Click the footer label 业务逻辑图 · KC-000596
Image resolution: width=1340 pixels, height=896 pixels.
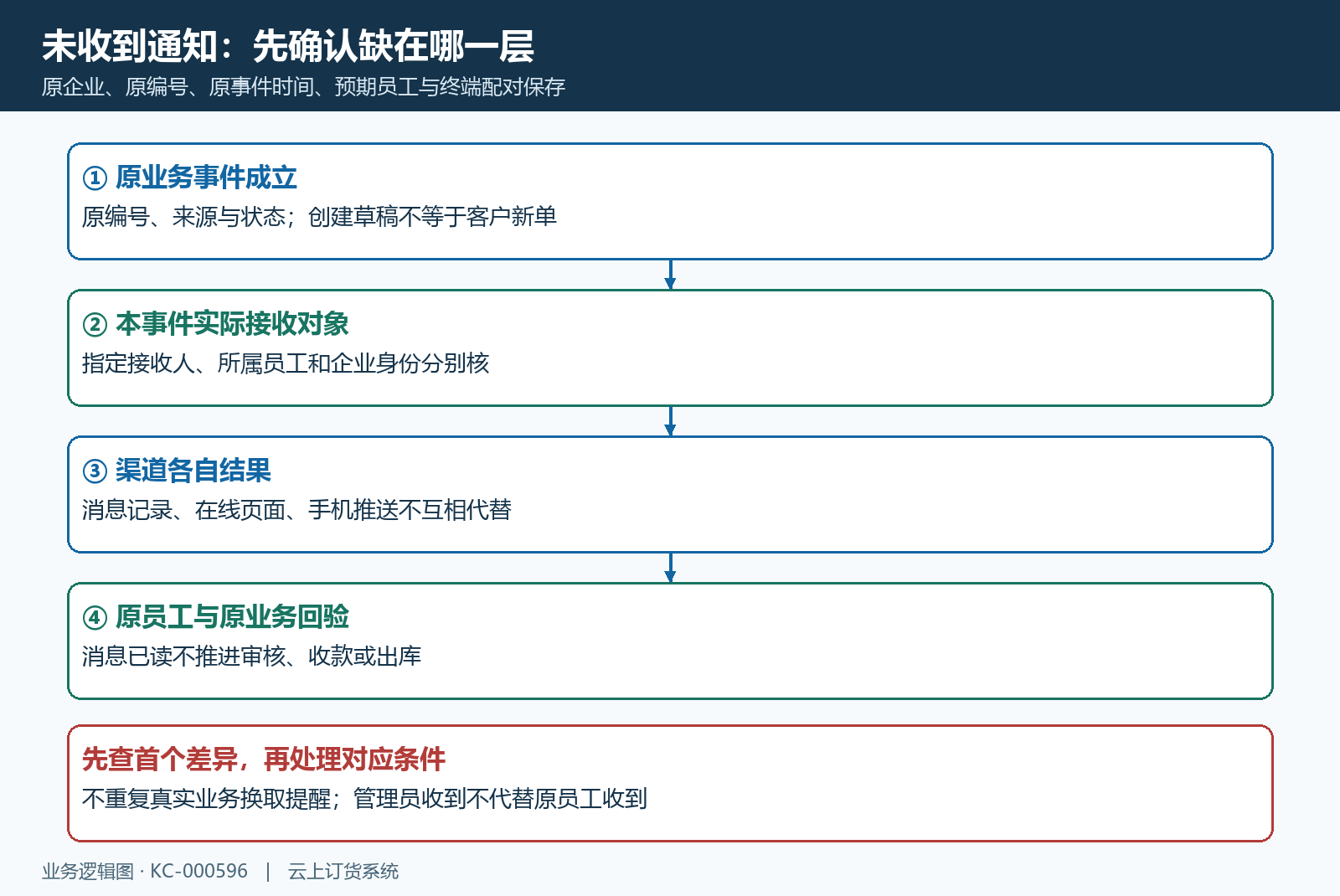145,872
